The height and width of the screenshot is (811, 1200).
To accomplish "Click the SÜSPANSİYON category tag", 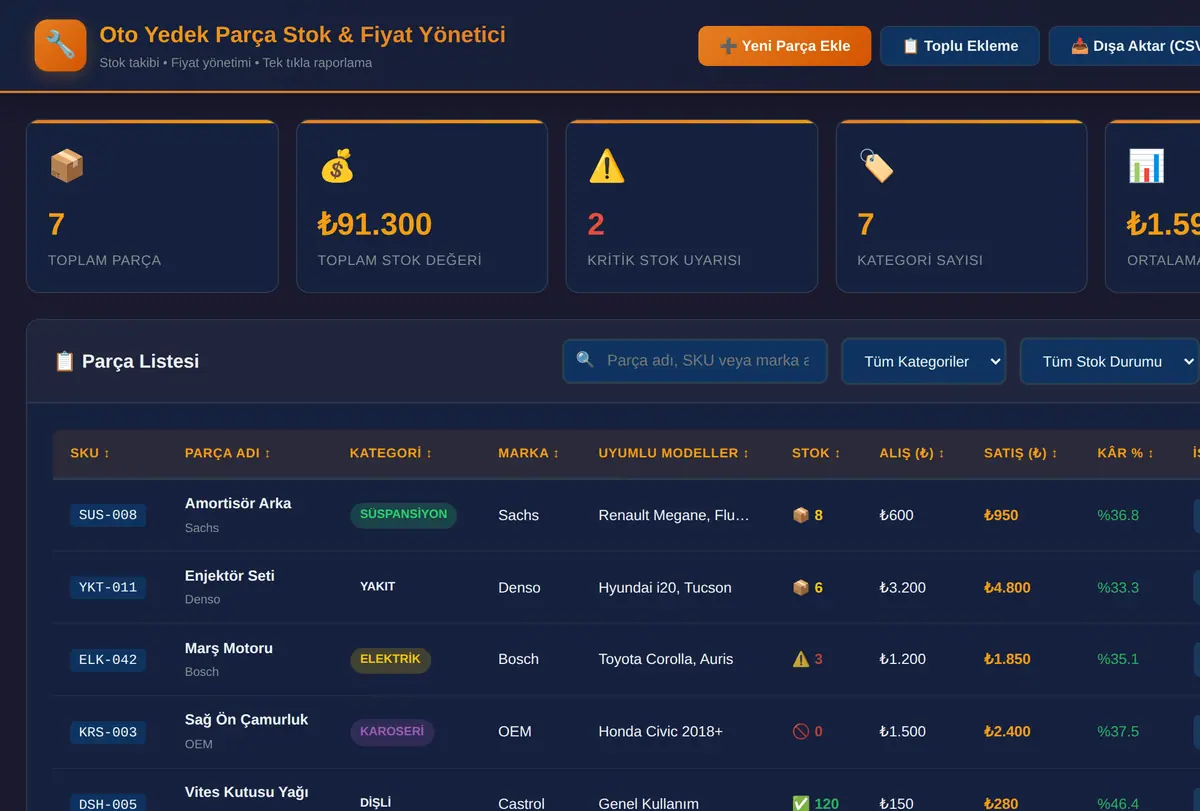I will [403, 515].
